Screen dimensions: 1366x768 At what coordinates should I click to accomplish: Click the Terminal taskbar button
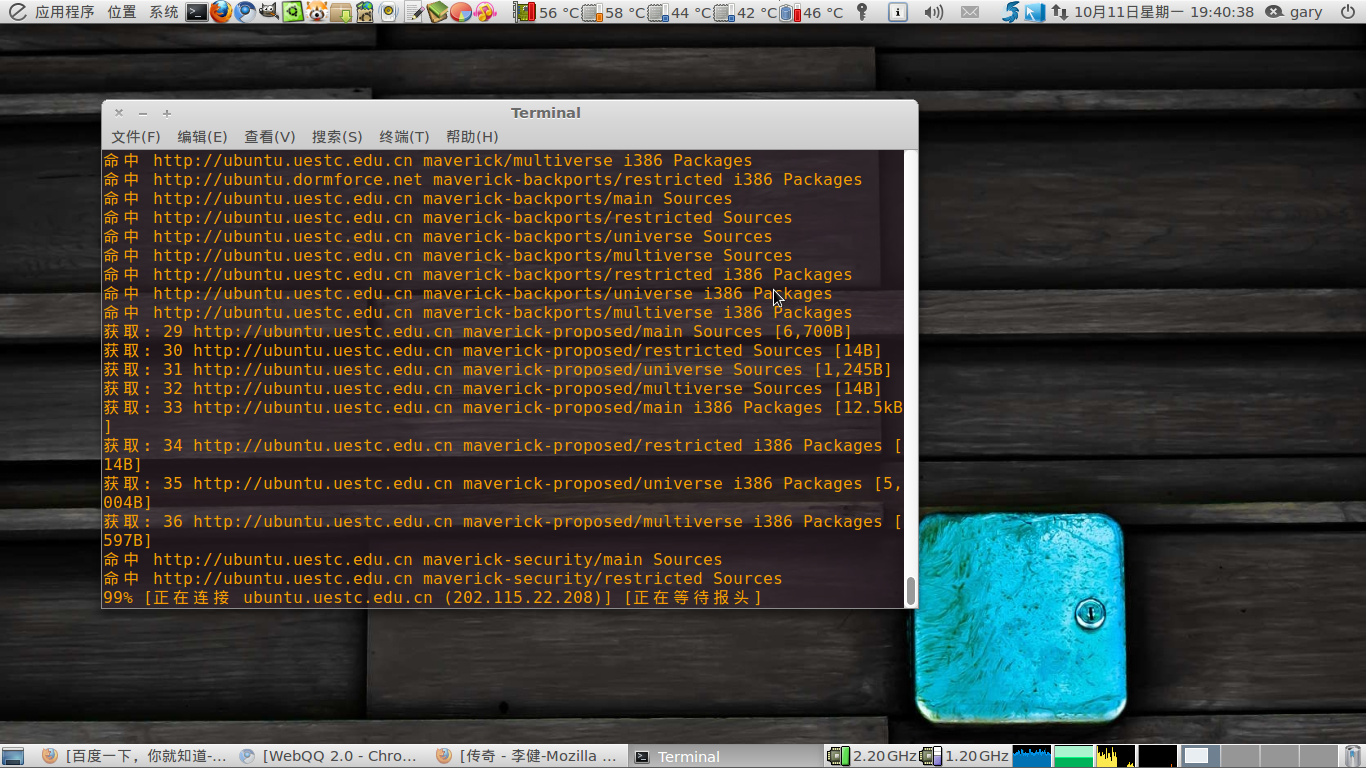point(726,756)
